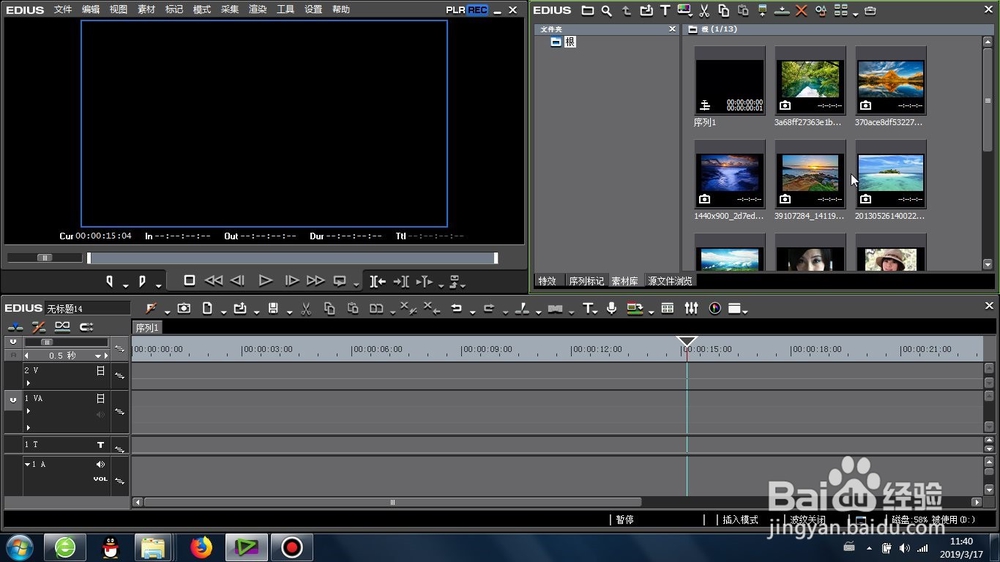Screen dimensions: 1000x562
Task: Click color bars new clip icon
Action: tap(684, 10)
